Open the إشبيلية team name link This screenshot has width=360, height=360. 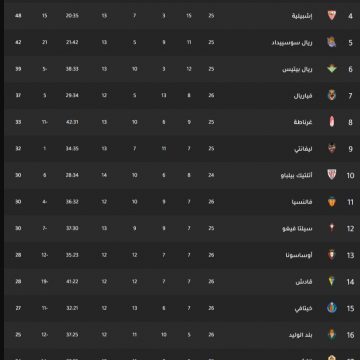coord(302,16)
